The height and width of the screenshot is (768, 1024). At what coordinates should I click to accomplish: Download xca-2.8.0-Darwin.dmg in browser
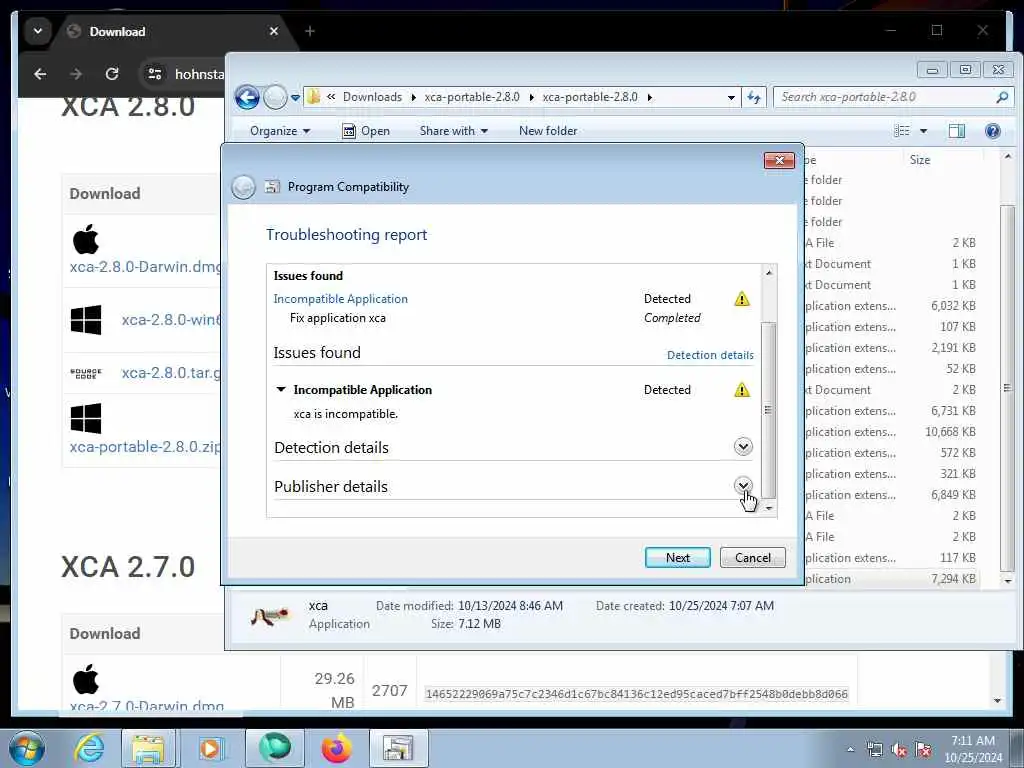146,266
